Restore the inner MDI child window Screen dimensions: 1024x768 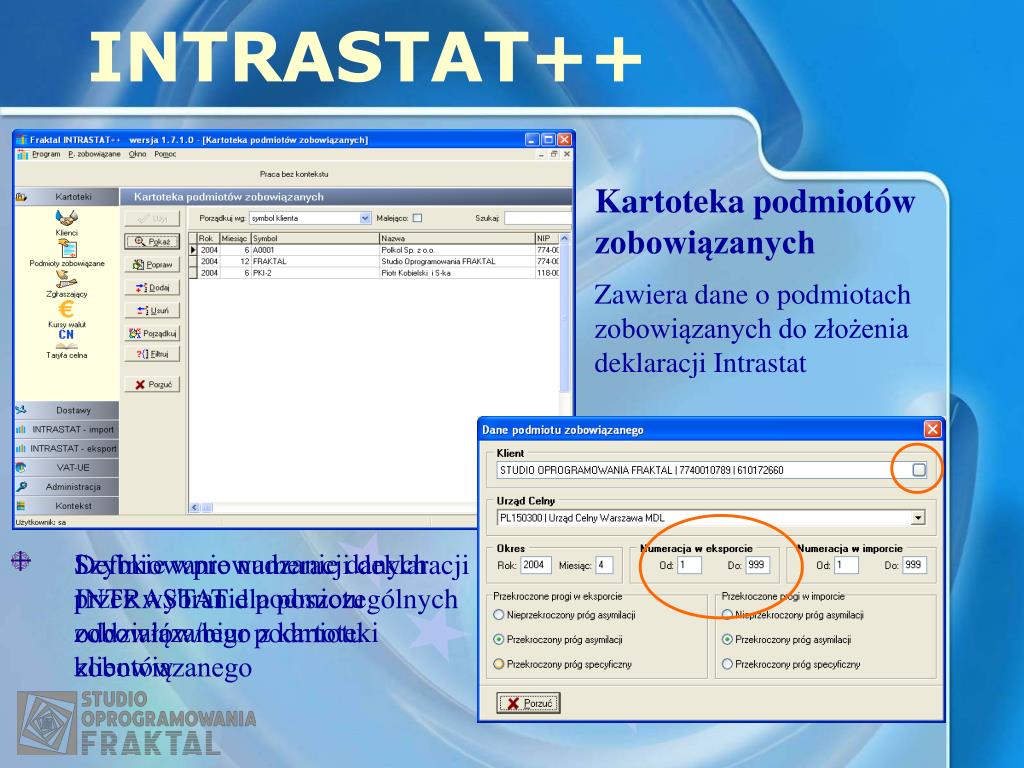(x=554, y=154)
